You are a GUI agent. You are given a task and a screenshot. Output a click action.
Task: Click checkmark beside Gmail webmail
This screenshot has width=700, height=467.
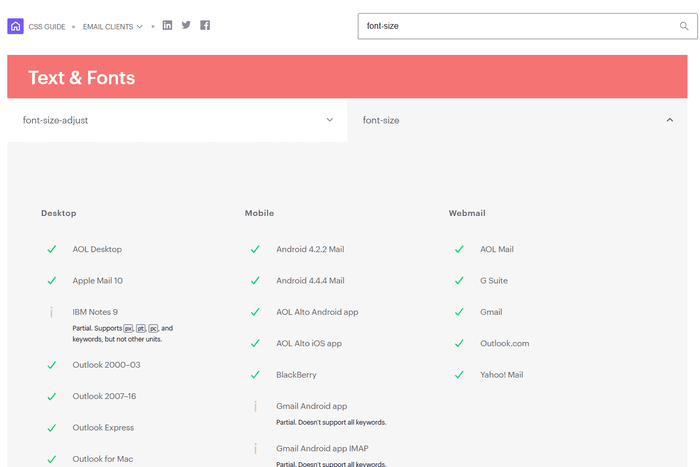point(459,312)
